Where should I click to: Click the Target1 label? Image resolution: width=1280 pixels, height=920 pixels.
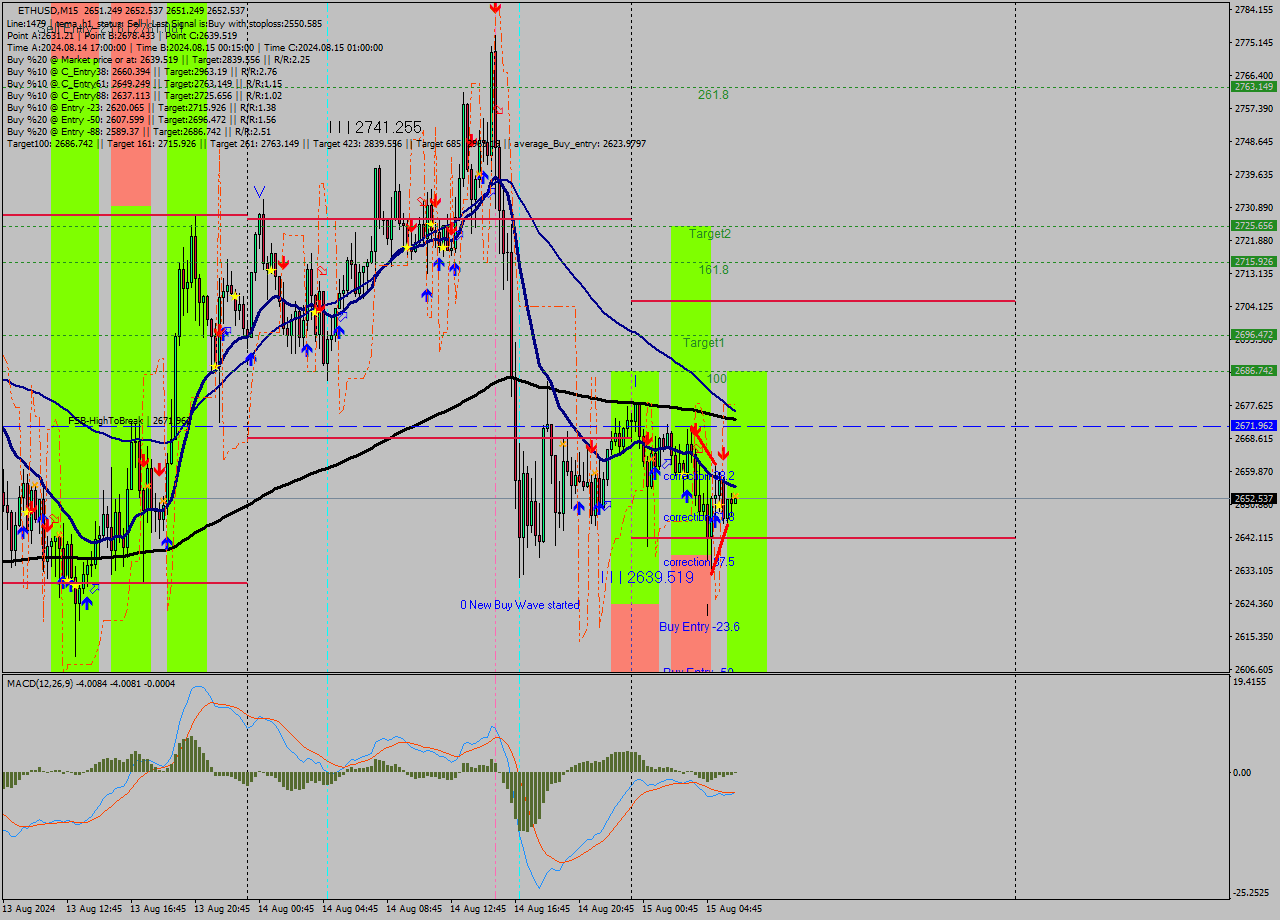coord(703,342)
